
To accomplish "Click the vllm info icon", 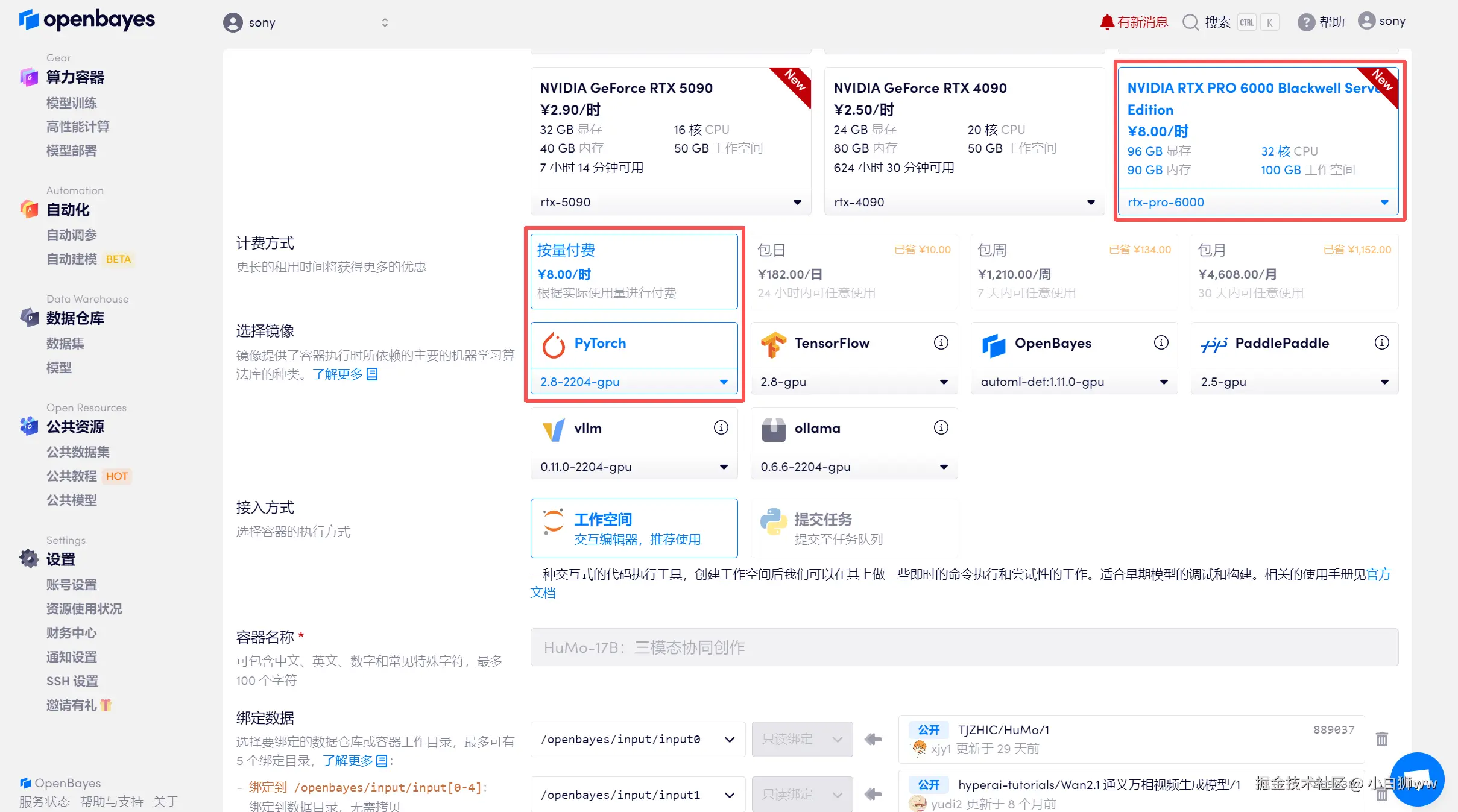I will tap(721, 428).
